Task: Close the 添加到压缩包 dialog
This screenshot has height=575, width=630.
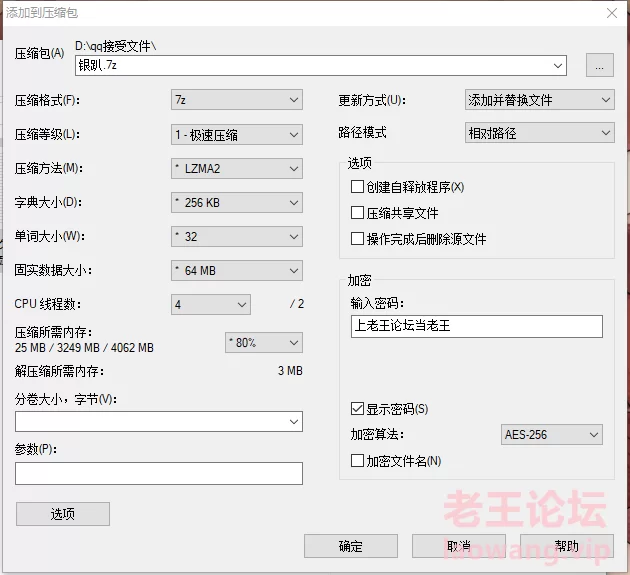Action: point(612,13)
